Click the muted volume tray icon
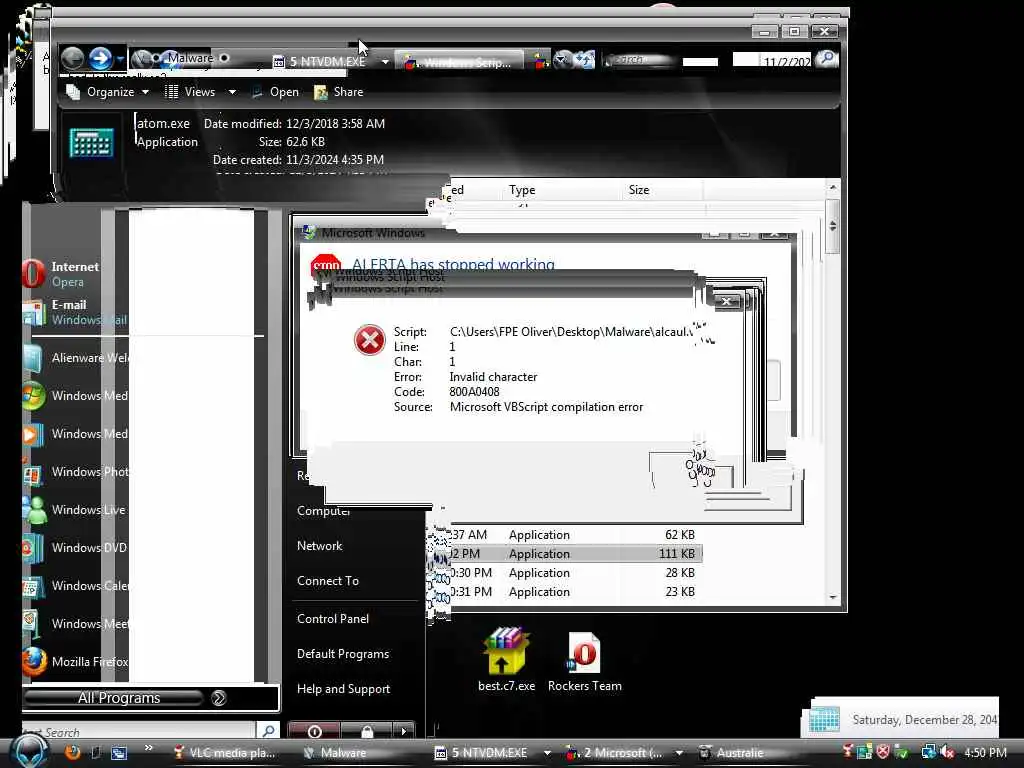 point(947,753)
